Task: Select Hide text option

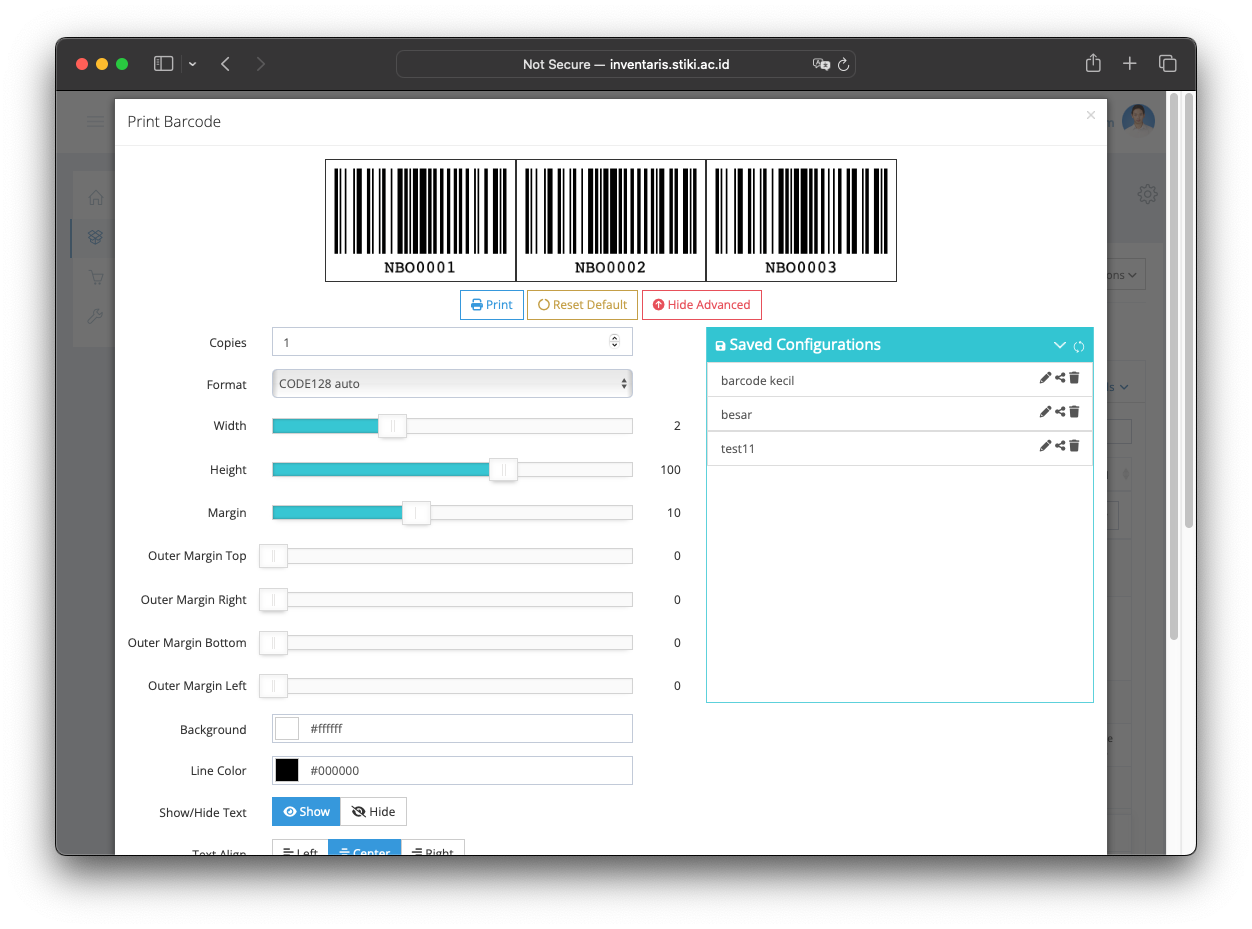Action: coord(373,812)
